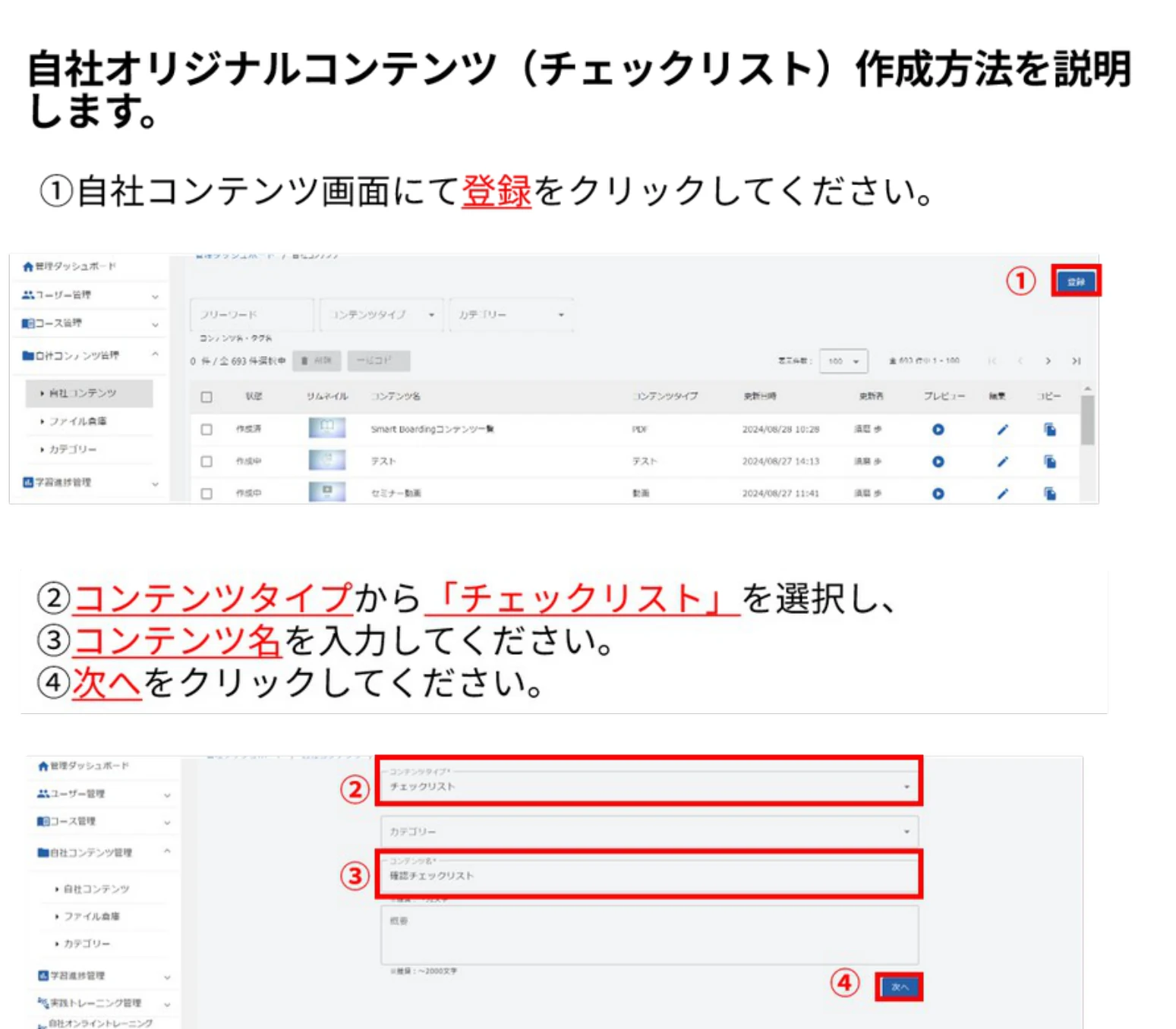Open カテゴリー in the content list screen sidebar
Viewport: 1176px width, 1029px height.
pos(72,449)
